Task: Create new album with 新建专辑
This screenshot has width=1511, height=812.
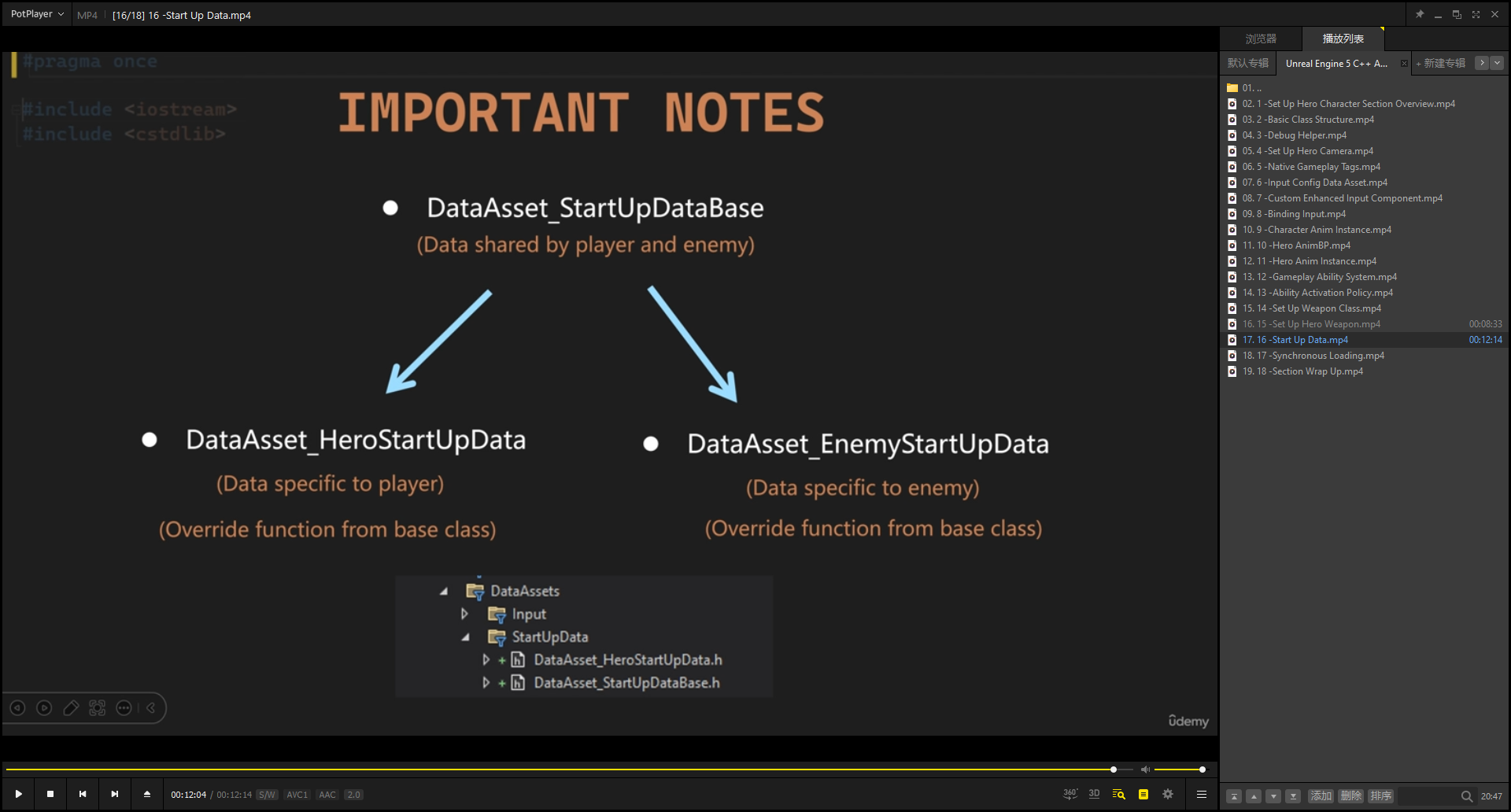Action: pyautogui.click(x=1442, y=63)
